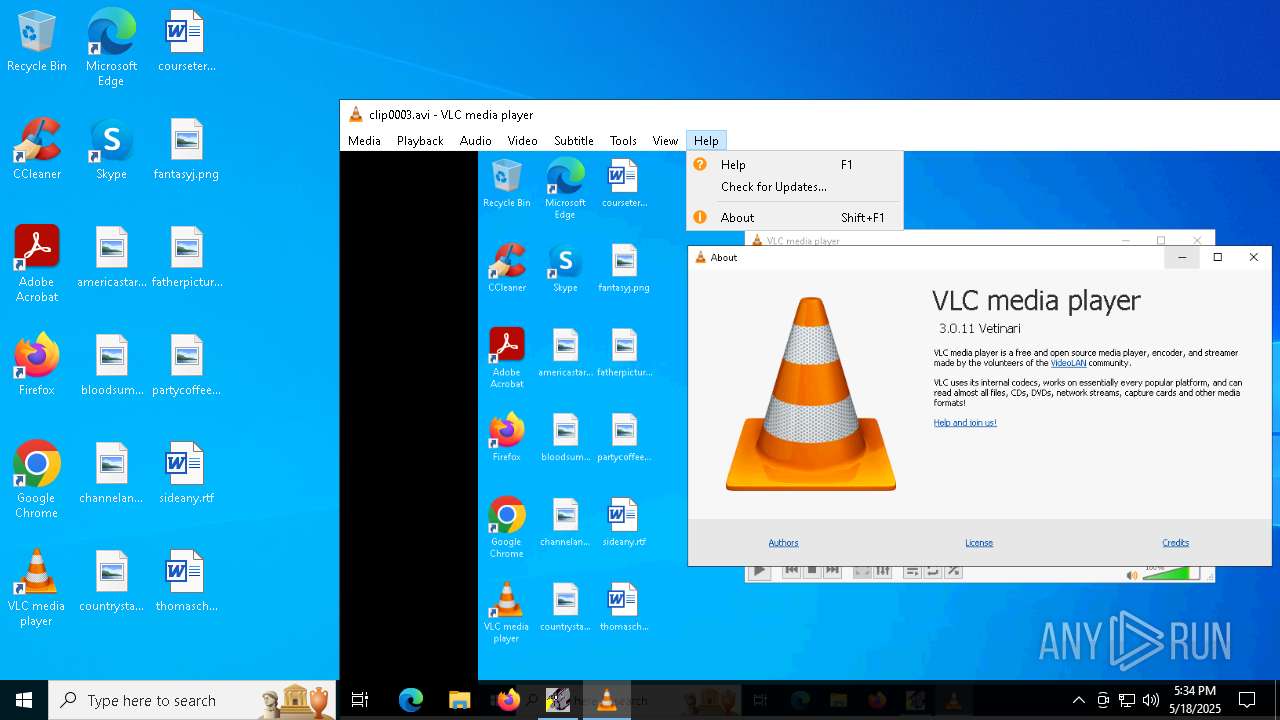Select the channelan... image file

pos(111,474)
